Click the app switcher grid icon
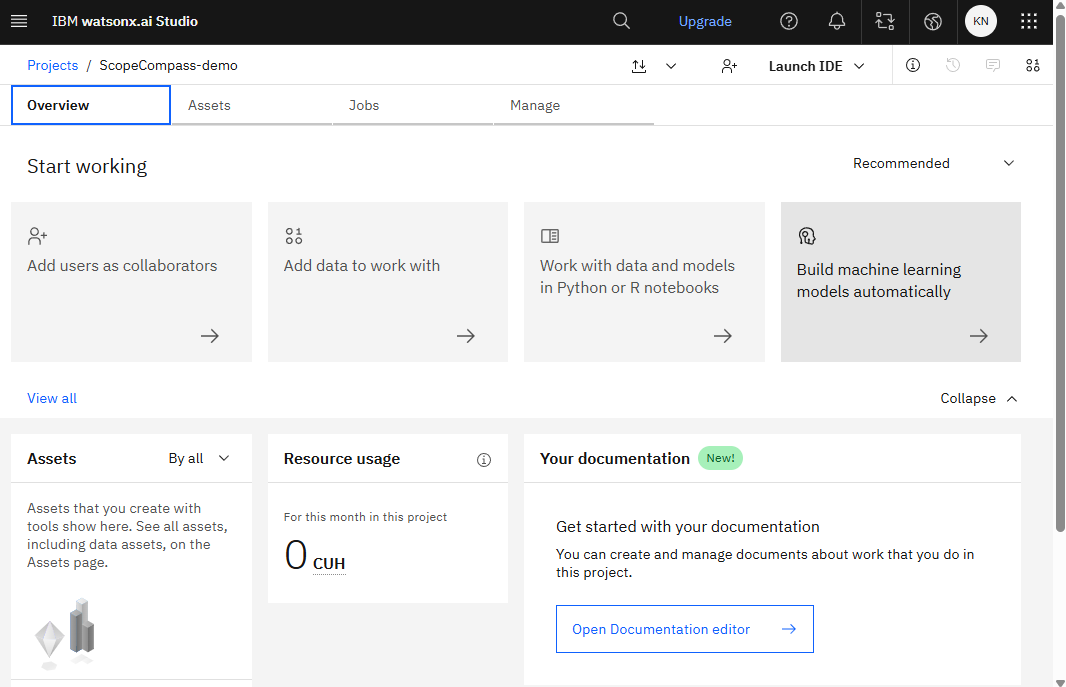Image resolution: width=1066 pixels, height=687 pixels. [x=1029, y=21]
